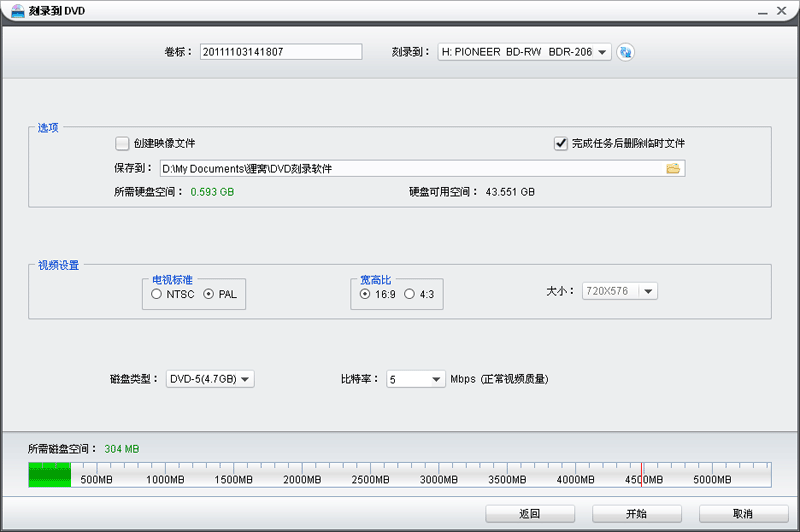Select the NTSC radio button

(x=157, y=294)
